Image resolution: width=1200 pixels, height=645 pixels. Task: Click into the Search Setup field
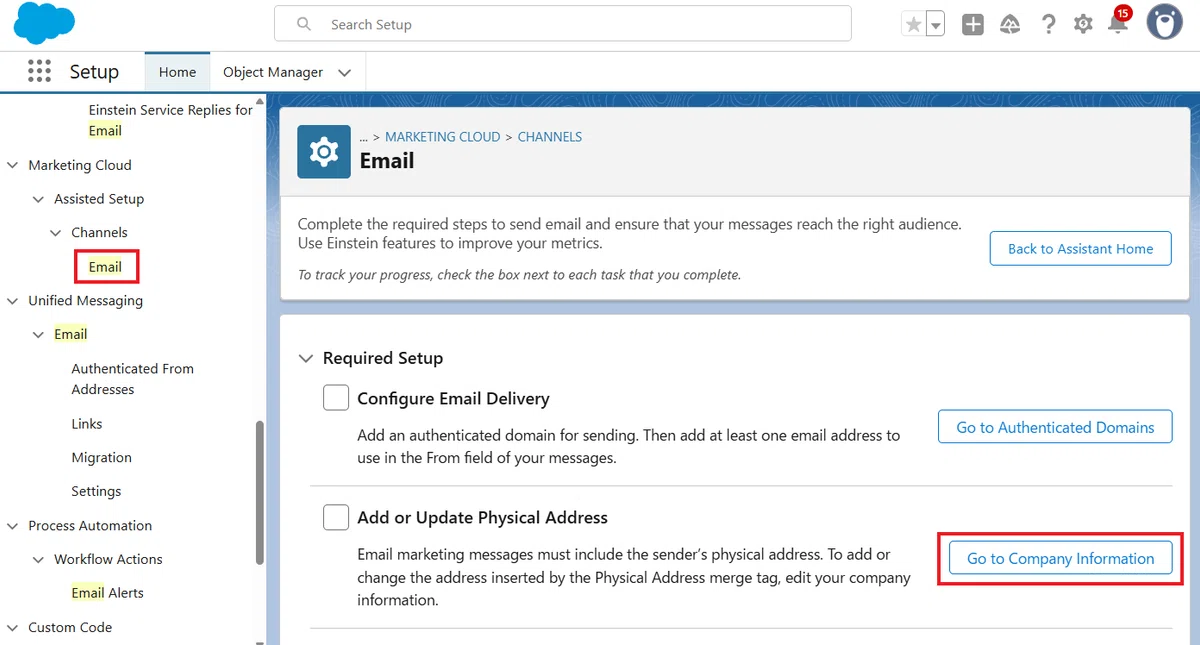pyautogui.click(x=563, y=24)
